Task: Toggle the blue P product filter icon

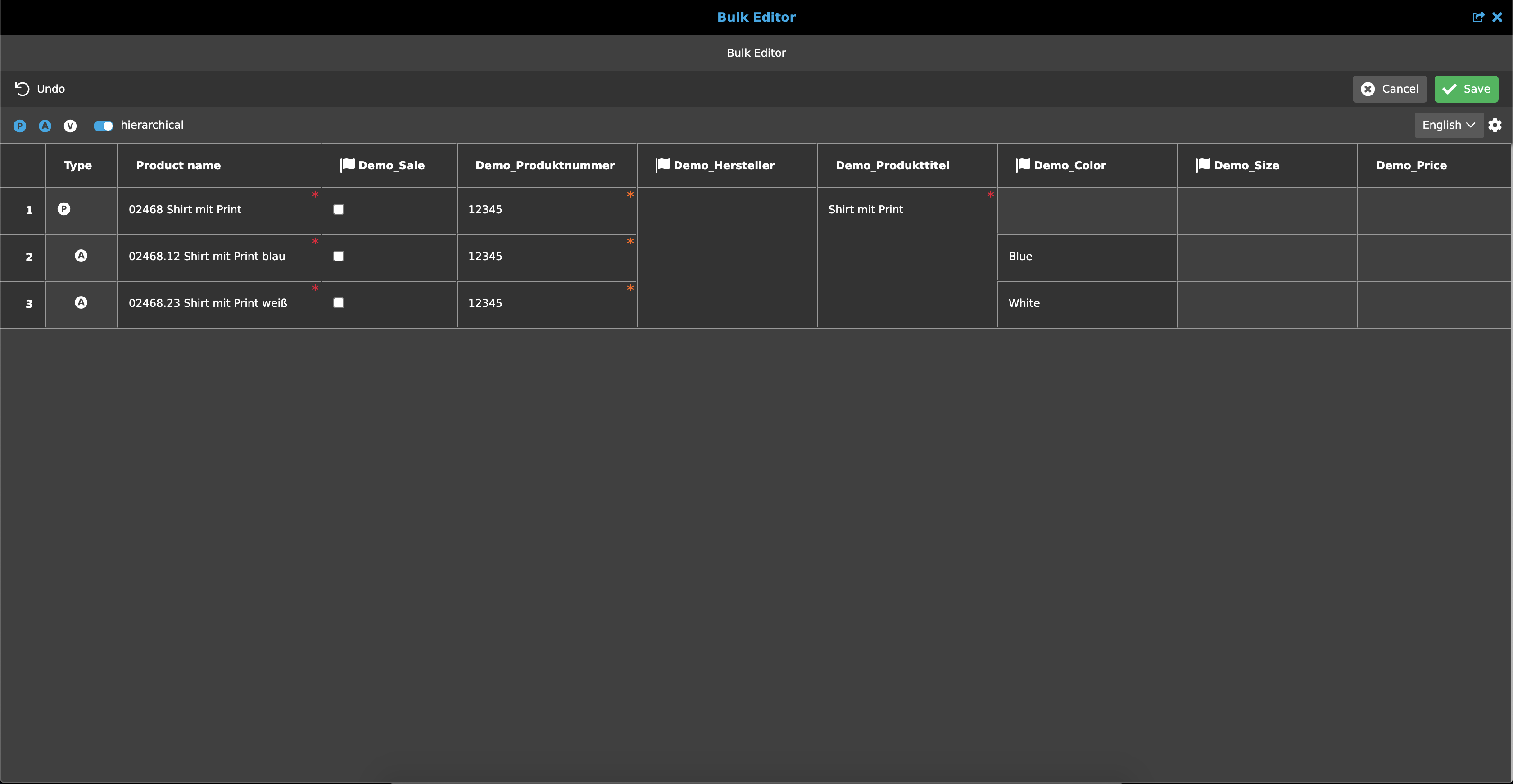Action: [x=20, y=126]
